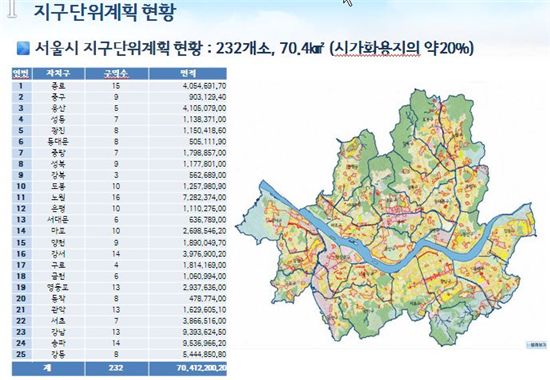Screen dimensions: 550x380
Task: Select the 면적 column header
Action: [x=188, y=74]
